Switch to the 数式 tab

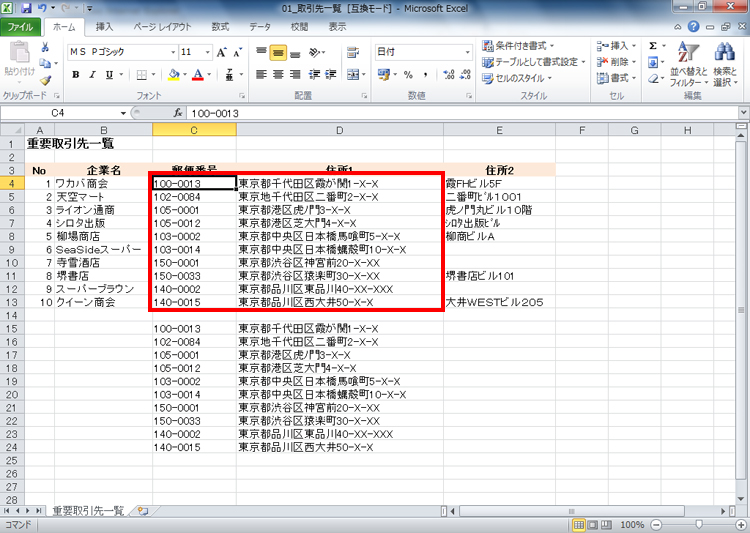[x=220, y=27]
